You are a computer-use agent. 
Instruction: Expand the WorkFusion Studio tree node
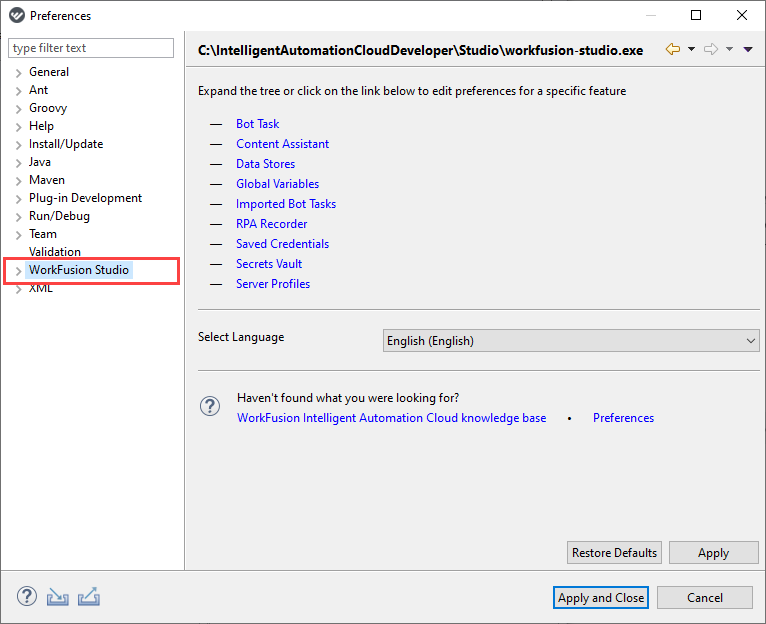[x=19, y=271]
